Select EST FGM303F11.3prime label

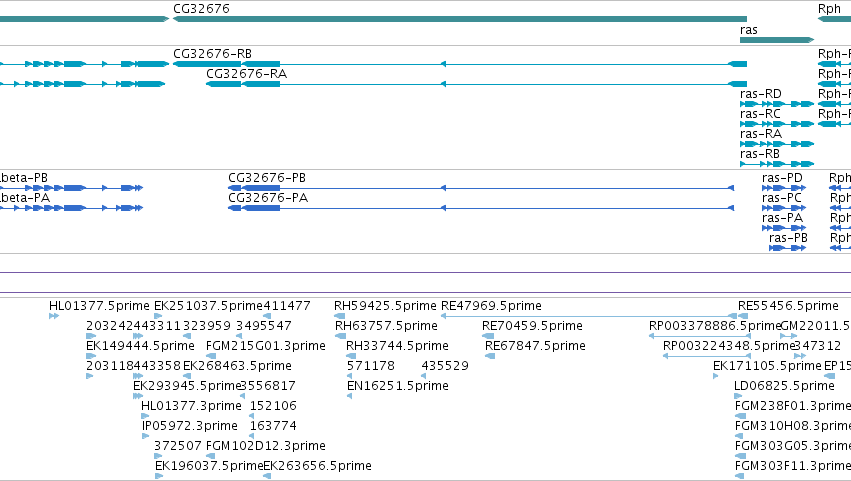point(793,467)
